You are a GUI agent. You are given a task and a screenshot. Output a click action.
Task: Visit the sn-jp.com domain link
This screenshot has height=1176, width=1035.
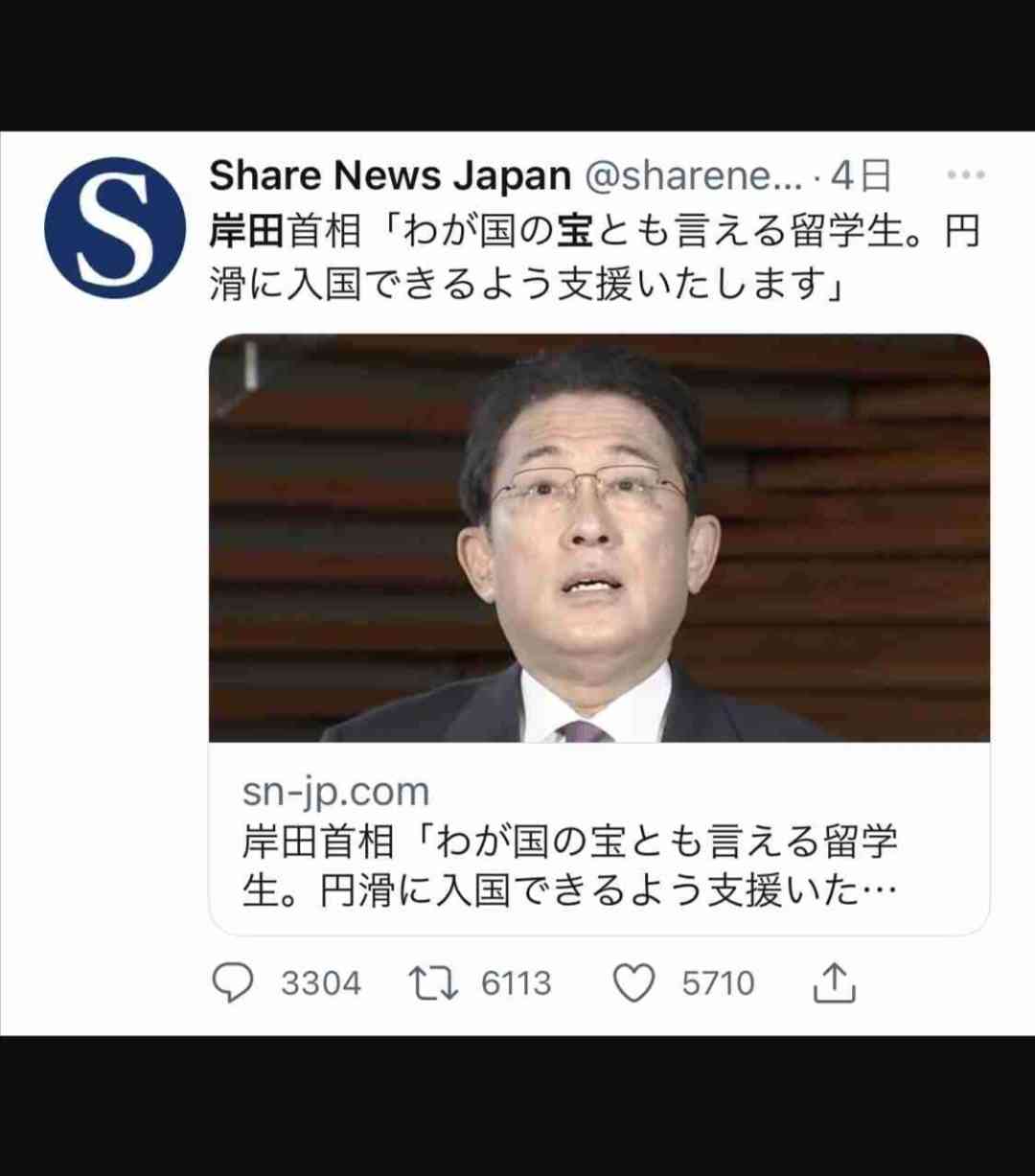click(x=335, y=793)
